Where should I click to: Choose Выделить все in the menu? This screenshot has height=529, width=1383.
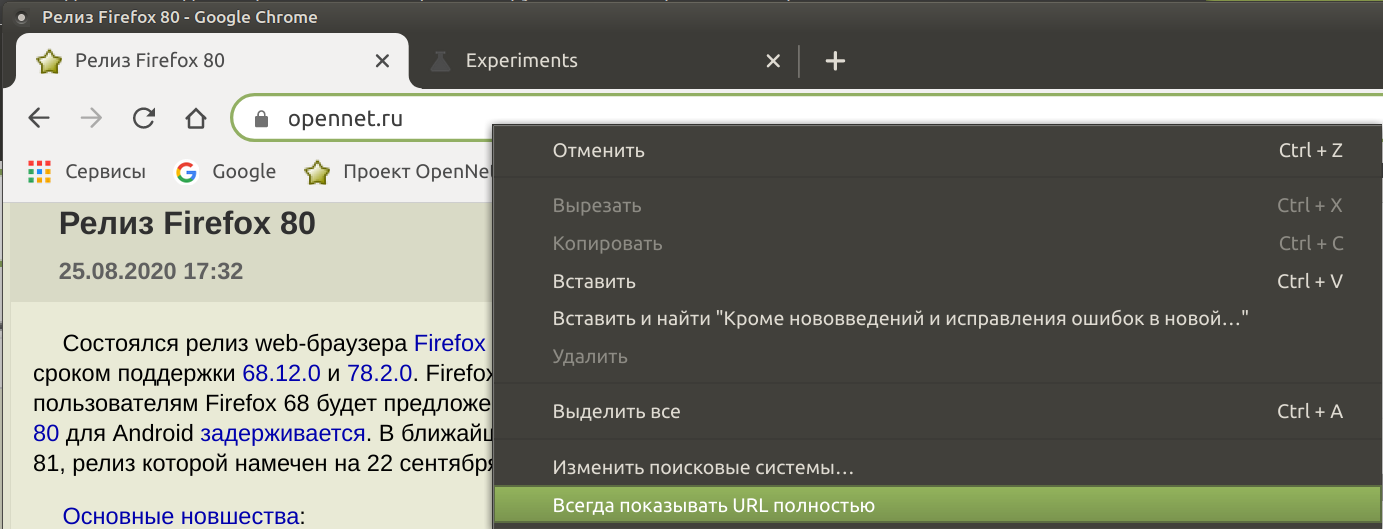[x=939, y=412]
